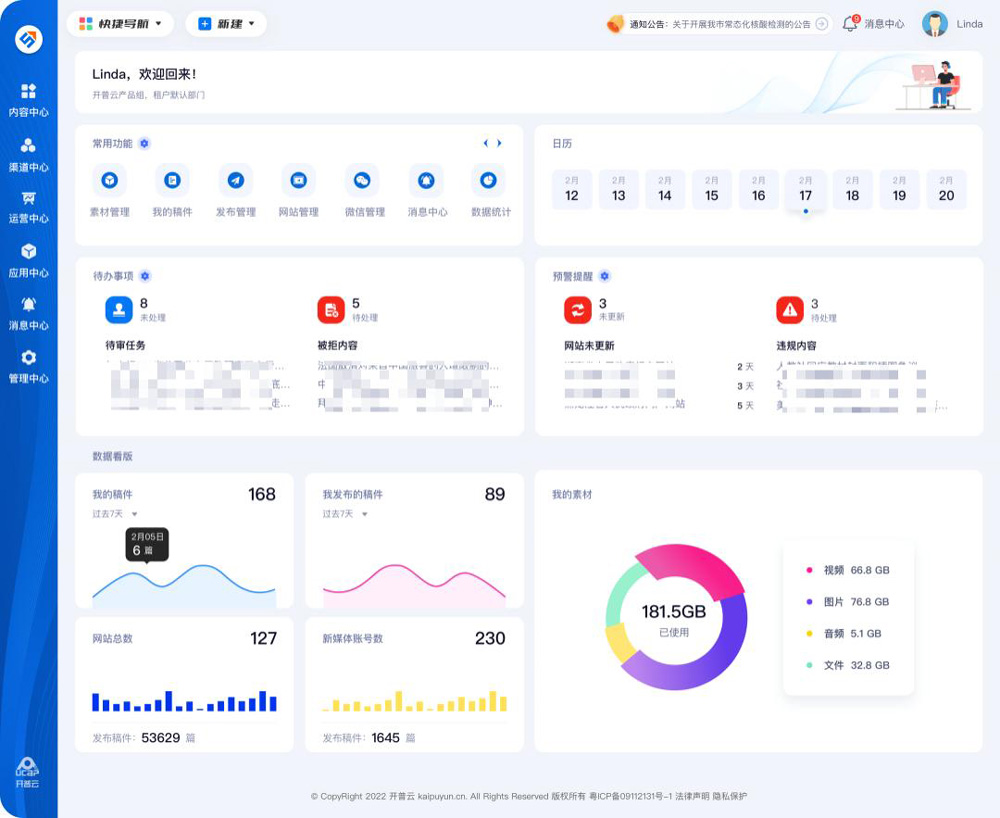The width and height of the screenshot is (1000, 818).
Task: Click the 通知公告 arrow button
Action: tap(822, 24)
